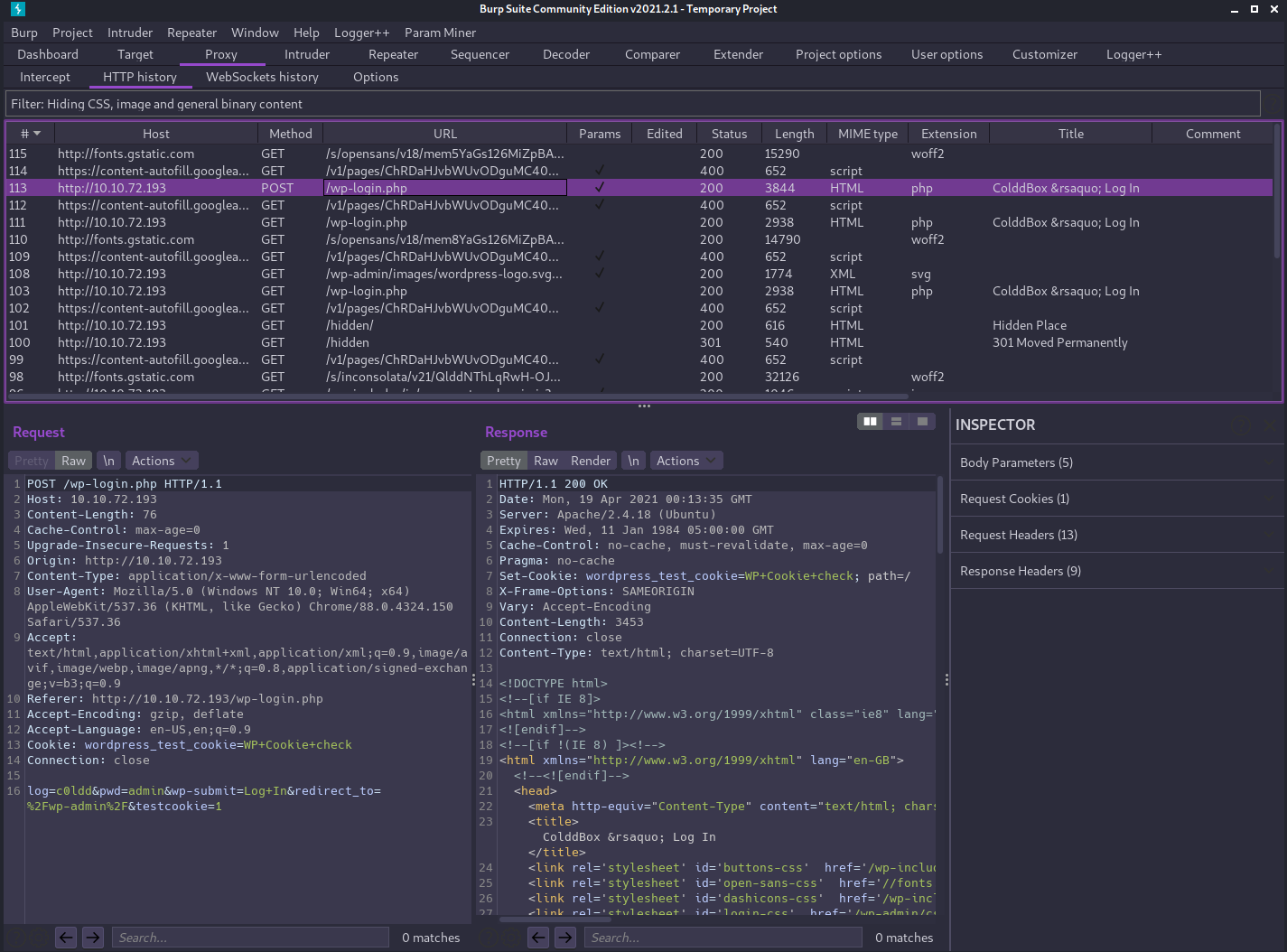Close the Inspector panel with its X
Screen dimensions: 1287x952
[1269, 425]
